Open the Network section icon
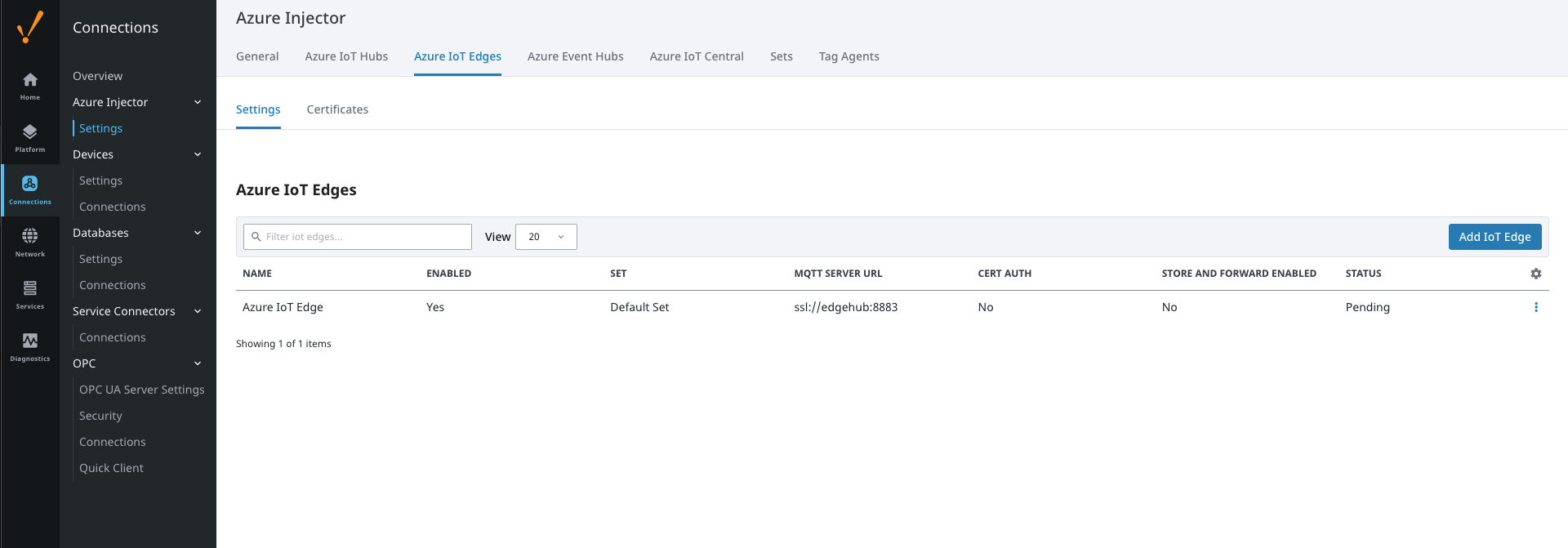The height and width of the screenshot is (548, 1568). pyautogui.click(x=30, y=242)
